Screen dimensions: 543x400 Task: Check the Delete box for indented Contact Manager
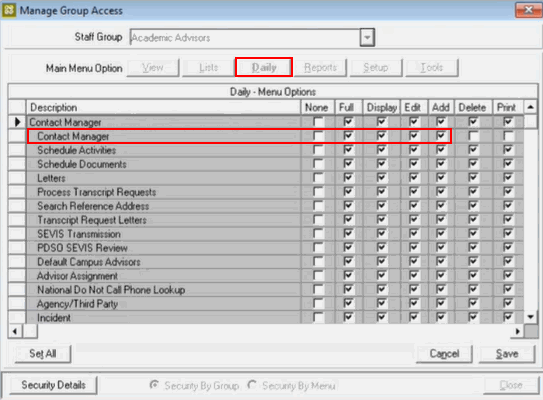(x=473, y=136)
